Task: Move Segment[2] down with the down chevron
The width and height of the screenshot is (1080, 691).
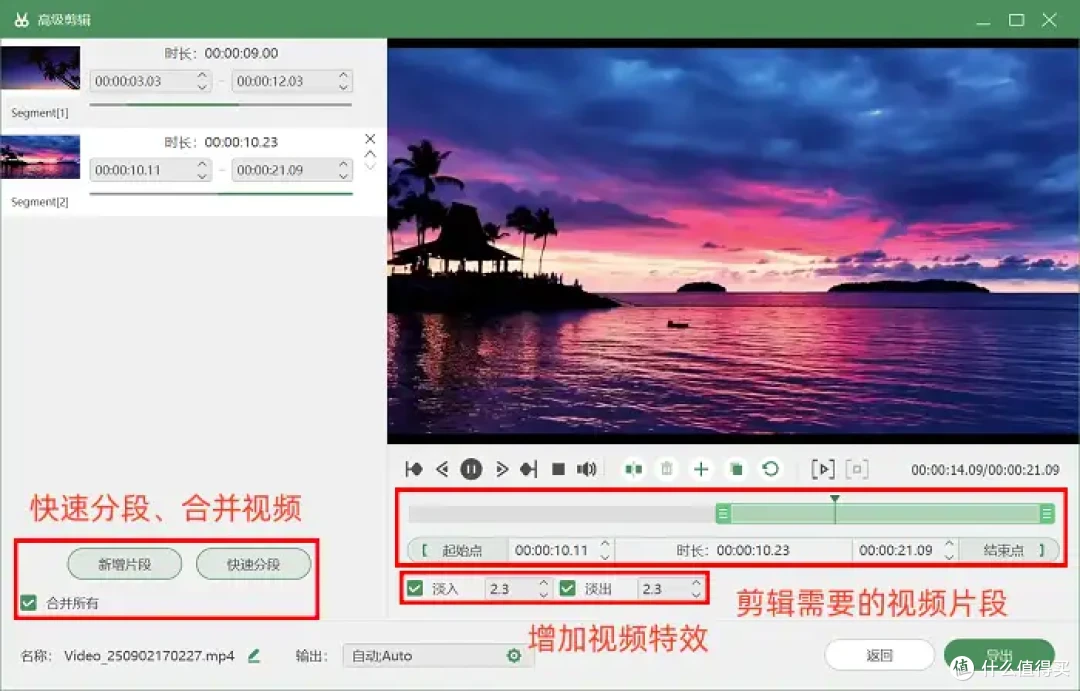Action: (x=370, y=166)
